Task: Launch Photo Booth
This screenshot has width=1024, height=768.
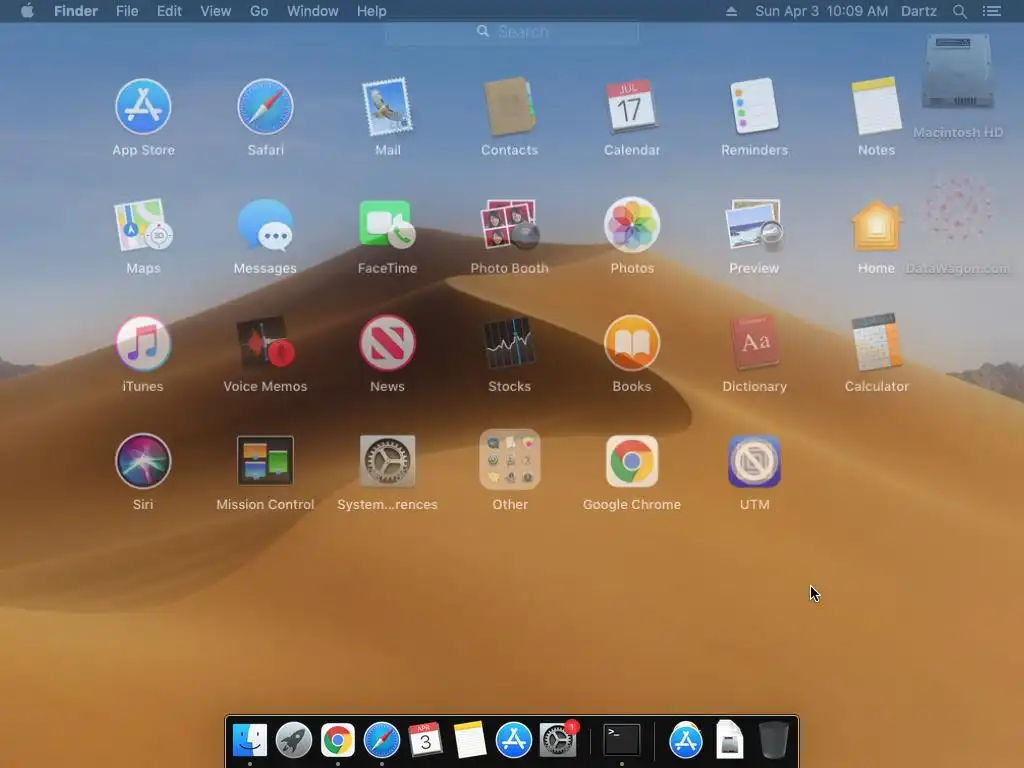Action: click(x=509, y=225)
